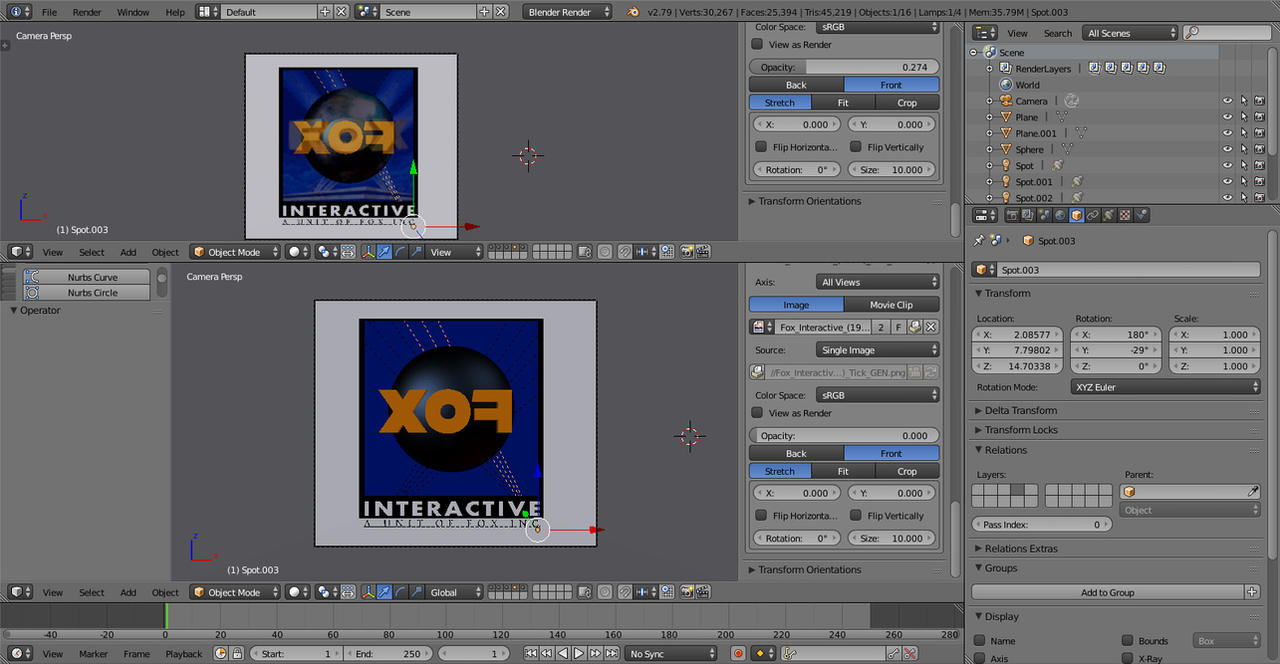Open the Source Single Image dropdown
Screen dimensions: 1280x664
pos(878,350)
